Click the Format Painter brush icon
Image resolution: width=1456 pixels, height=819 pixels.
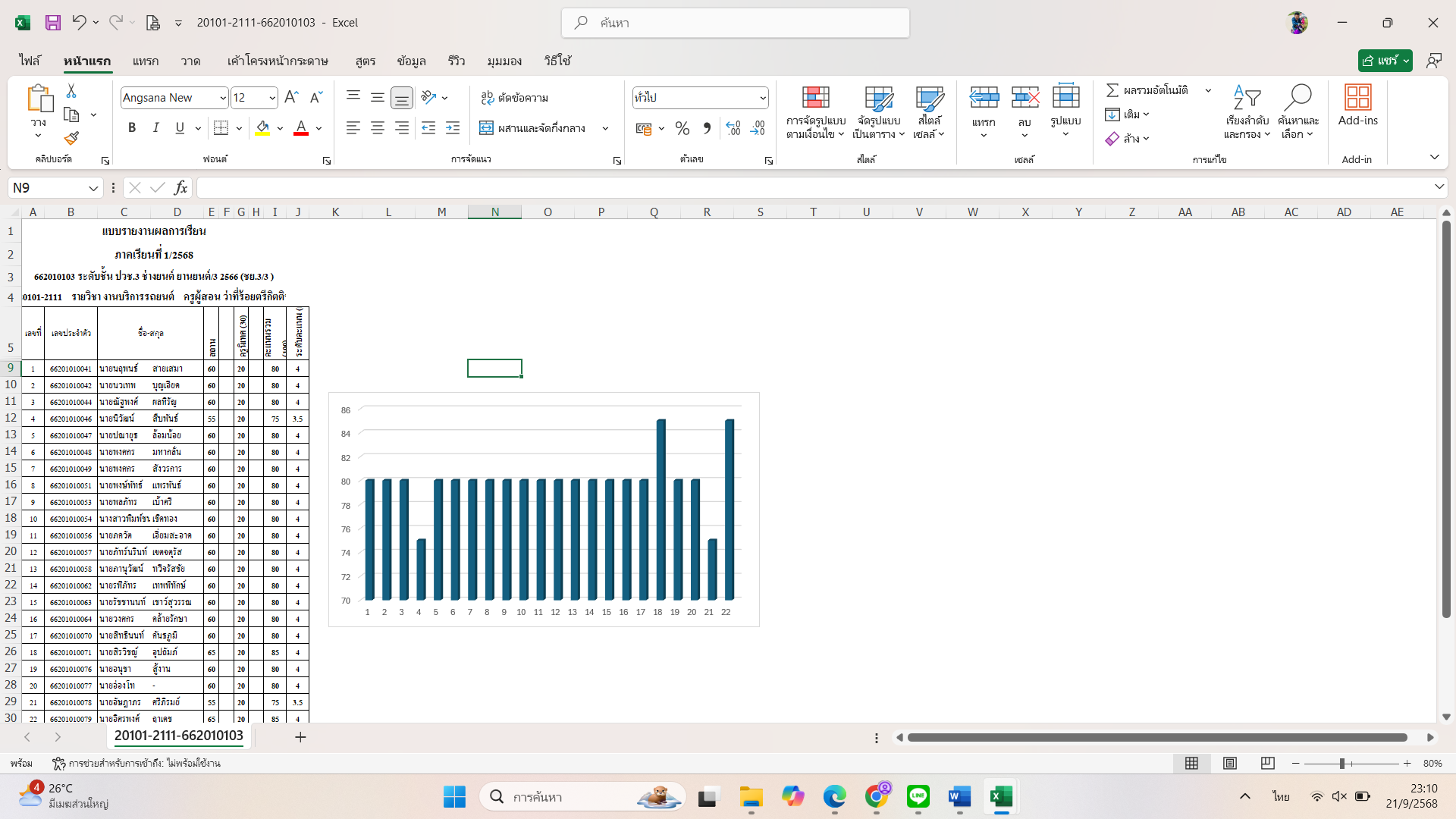pos(71,138)
